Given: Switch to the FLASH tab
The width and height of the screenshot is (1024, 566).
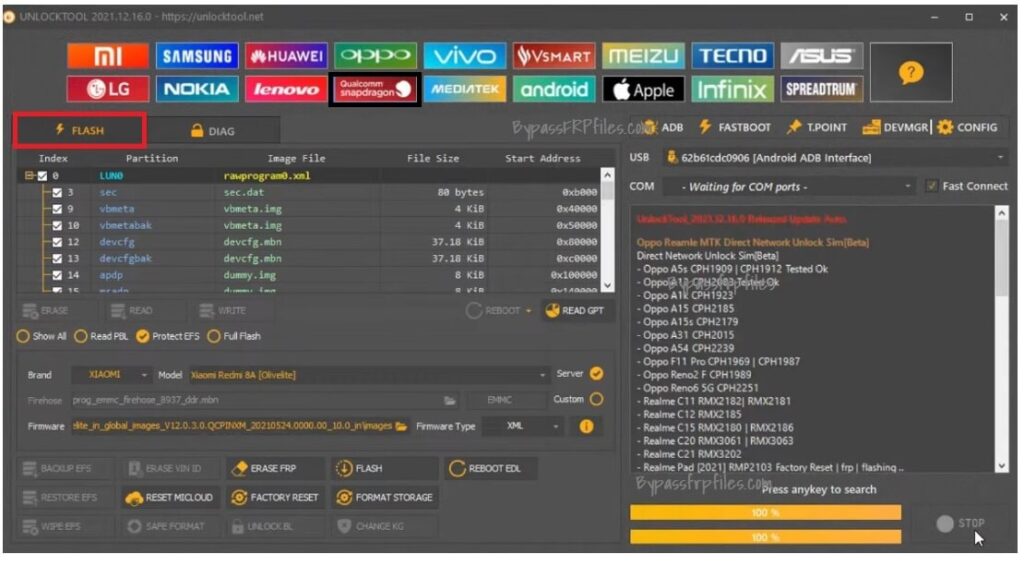Looking at the screenshot, I should pos(79,130).
